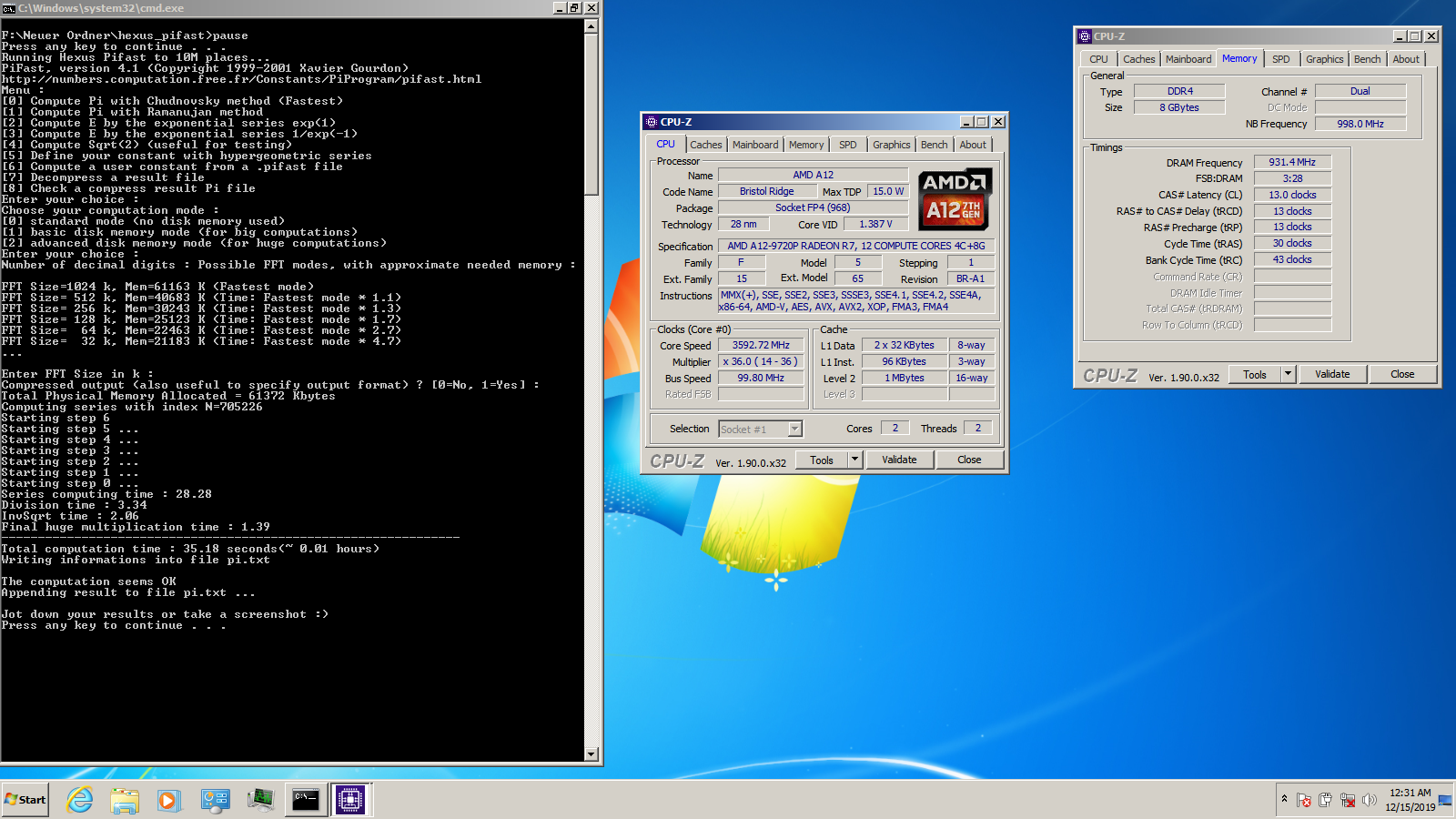Open Caches tab in CPU-Z Memory window
Viewport: 1456px width, 819px height.
[1139, 59]
